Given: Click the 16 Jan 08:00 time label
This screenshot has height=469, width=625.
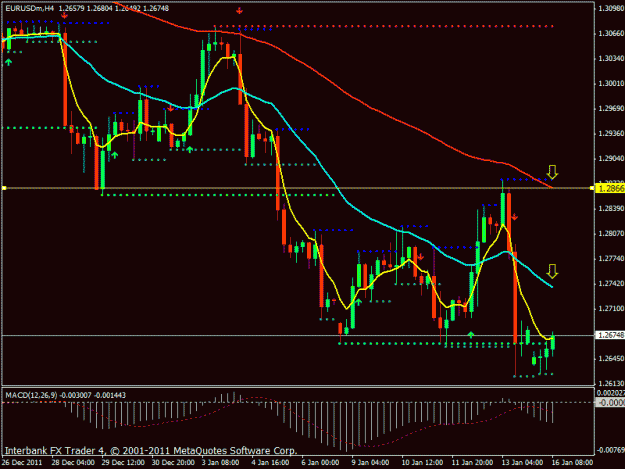Looking at the screenshot, I should (x=572, y=462).
